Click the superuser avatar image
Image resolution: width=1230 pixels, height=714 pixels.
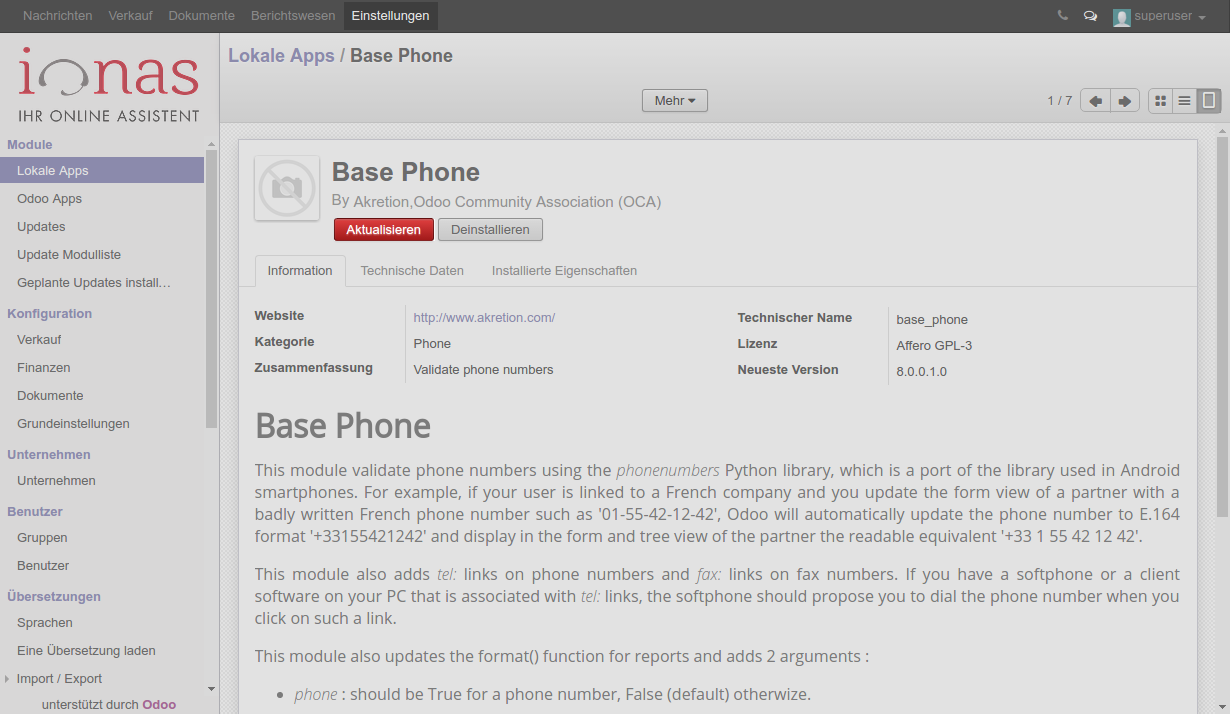[x=1122, y=17]
